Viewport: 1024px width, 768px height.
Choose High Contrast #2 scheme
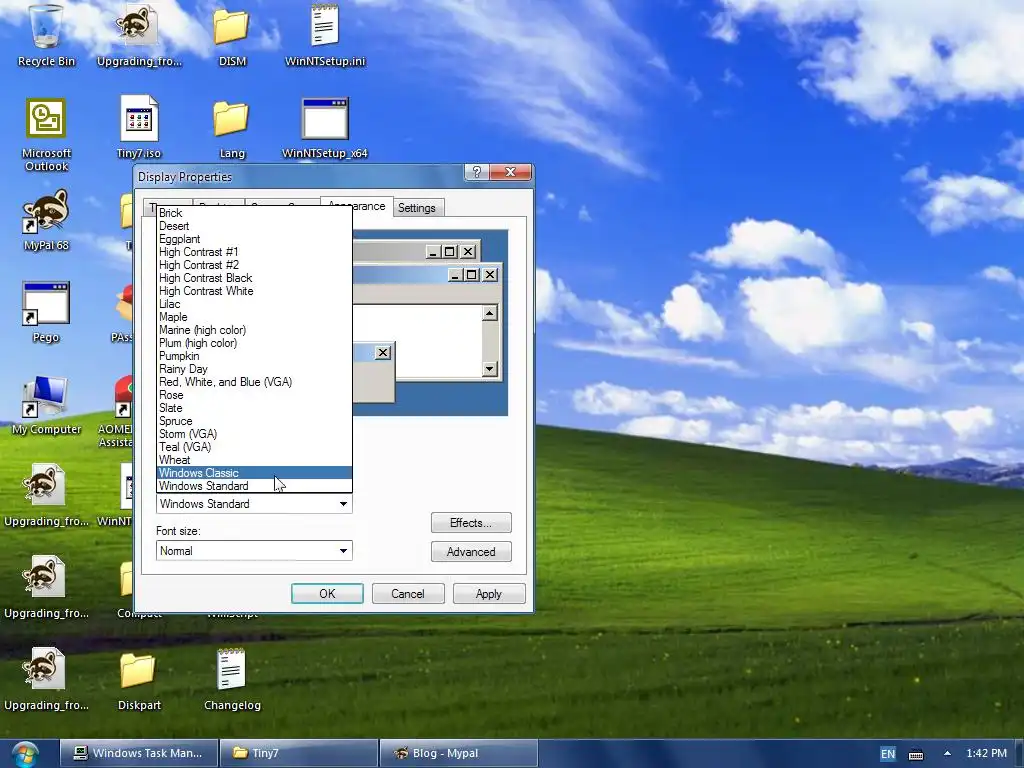[x=255, y=265]
